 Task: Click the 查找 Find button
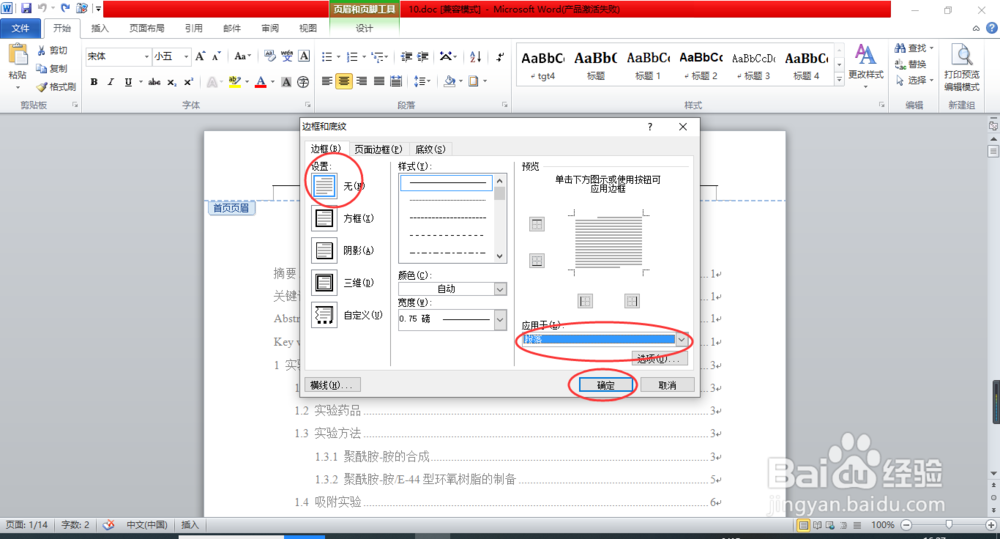[x=913, y=48]
